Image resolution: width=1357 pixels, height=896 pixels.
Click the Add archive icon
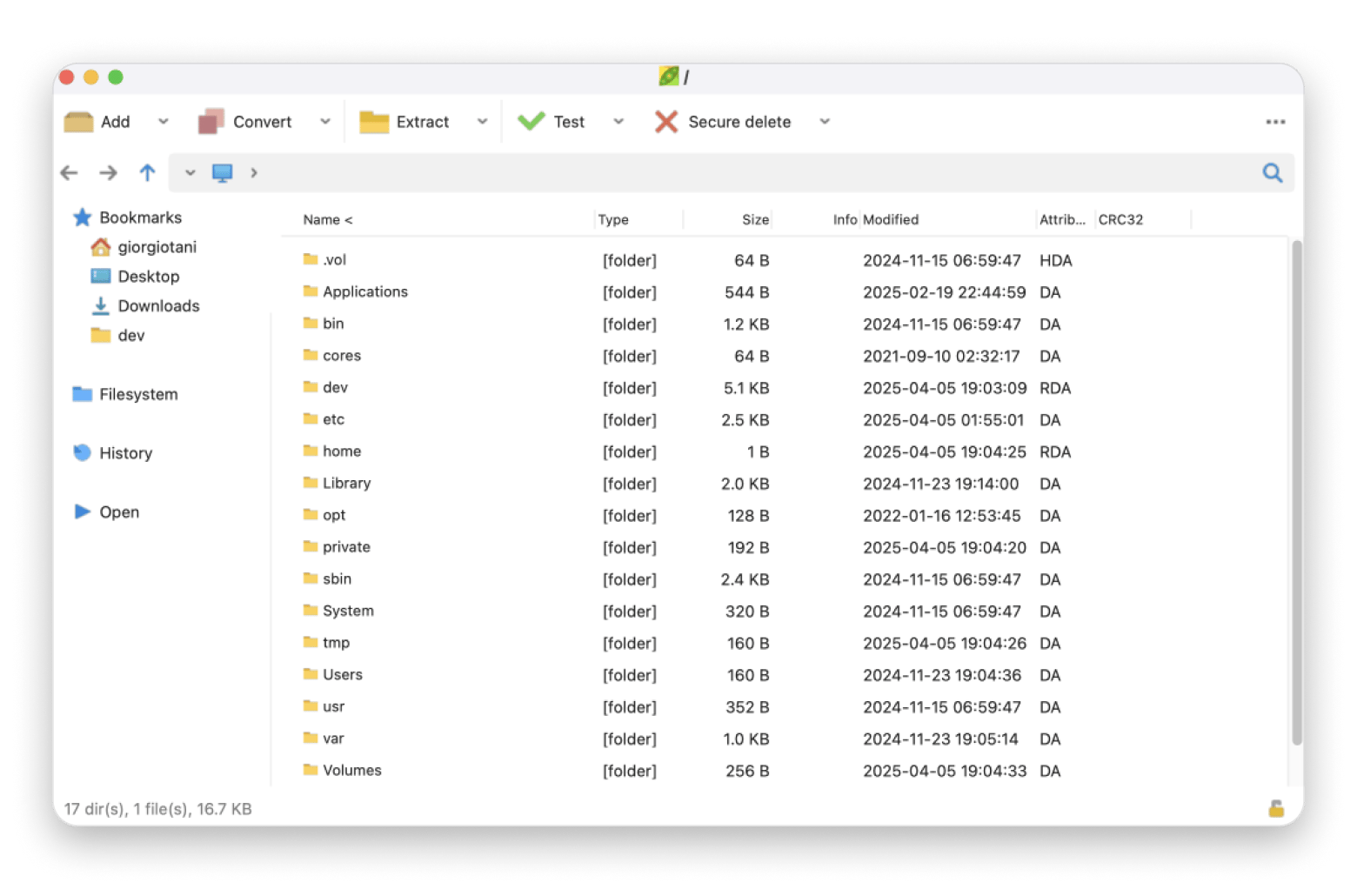pyautogui.click(x=79, y=122)
